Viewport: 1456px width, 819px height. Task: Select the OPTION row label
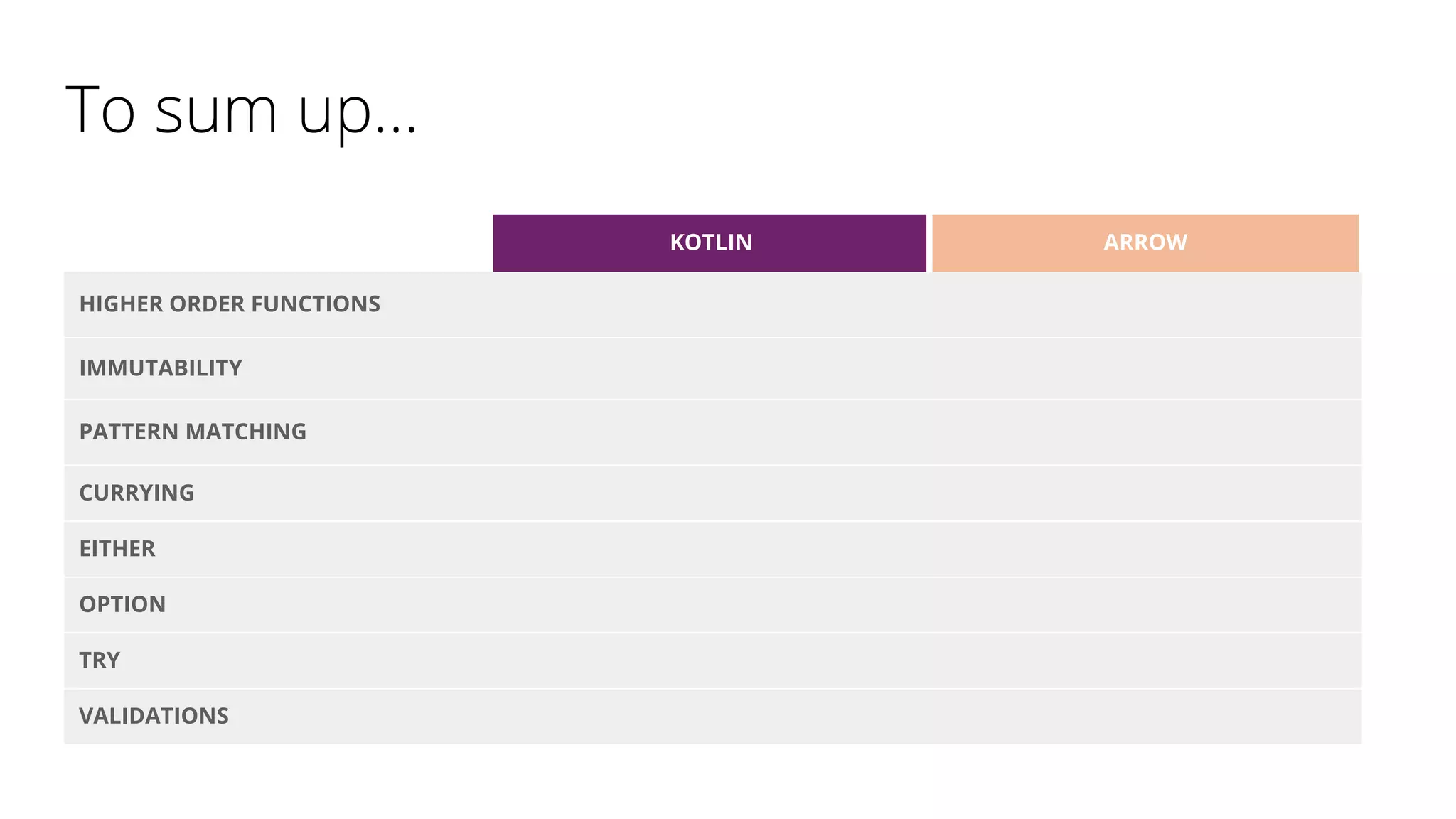tap(122, 604)
